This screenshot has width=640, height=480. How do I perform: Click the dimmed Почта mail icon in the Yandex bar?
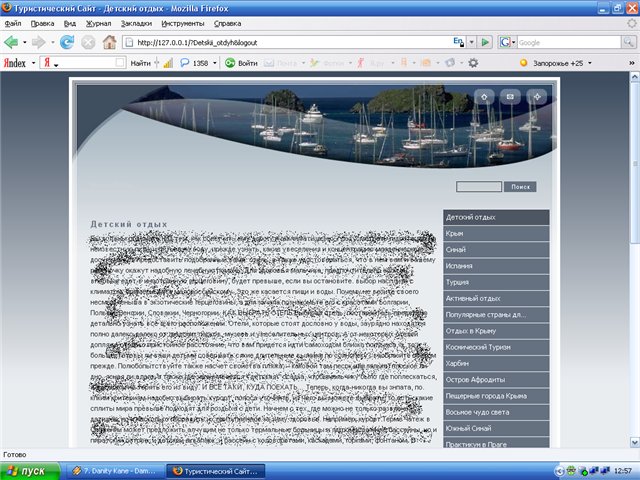[269, 63]
